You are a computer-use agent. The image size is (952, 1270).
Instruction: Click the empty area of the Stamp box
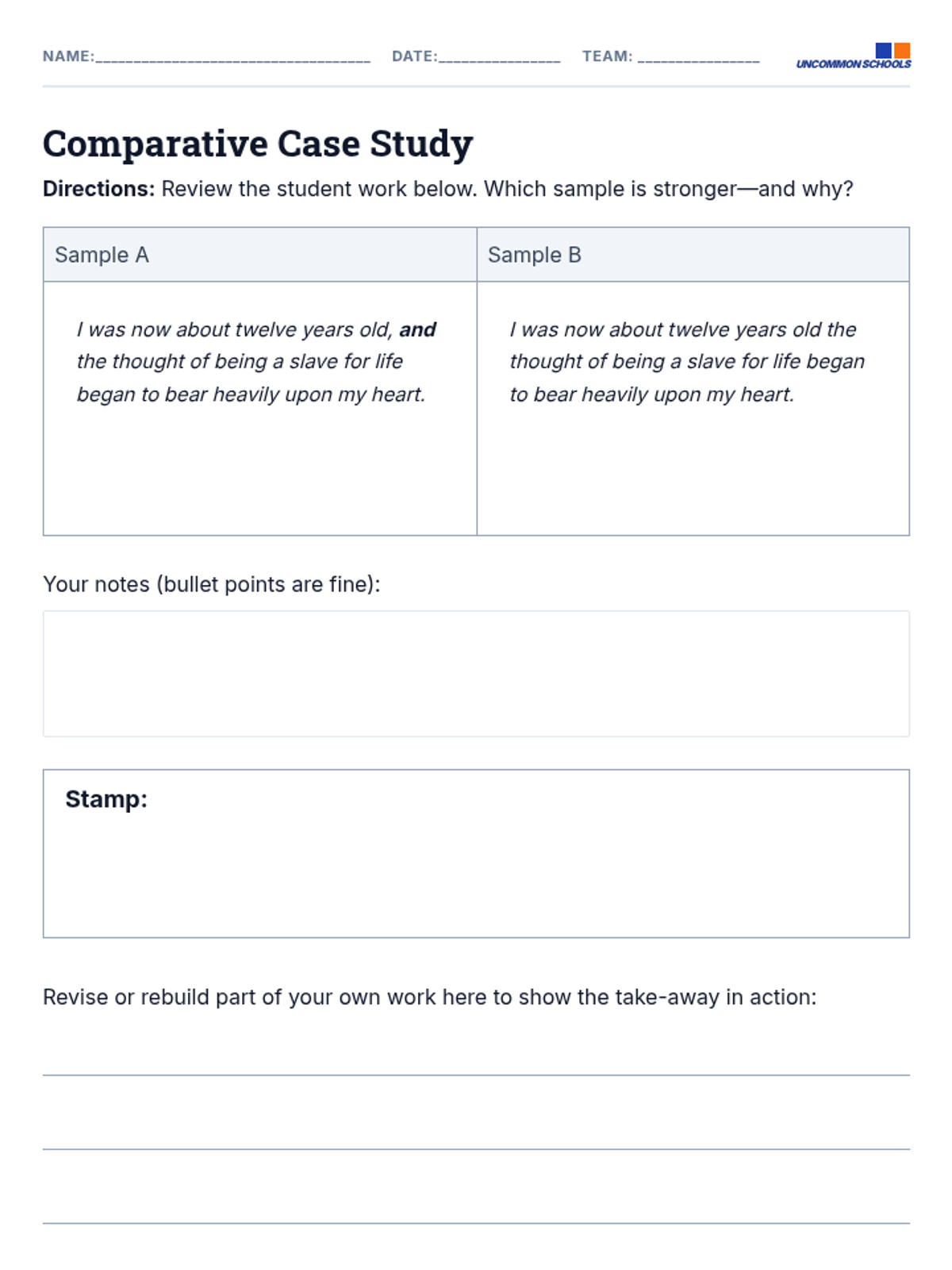476,873
